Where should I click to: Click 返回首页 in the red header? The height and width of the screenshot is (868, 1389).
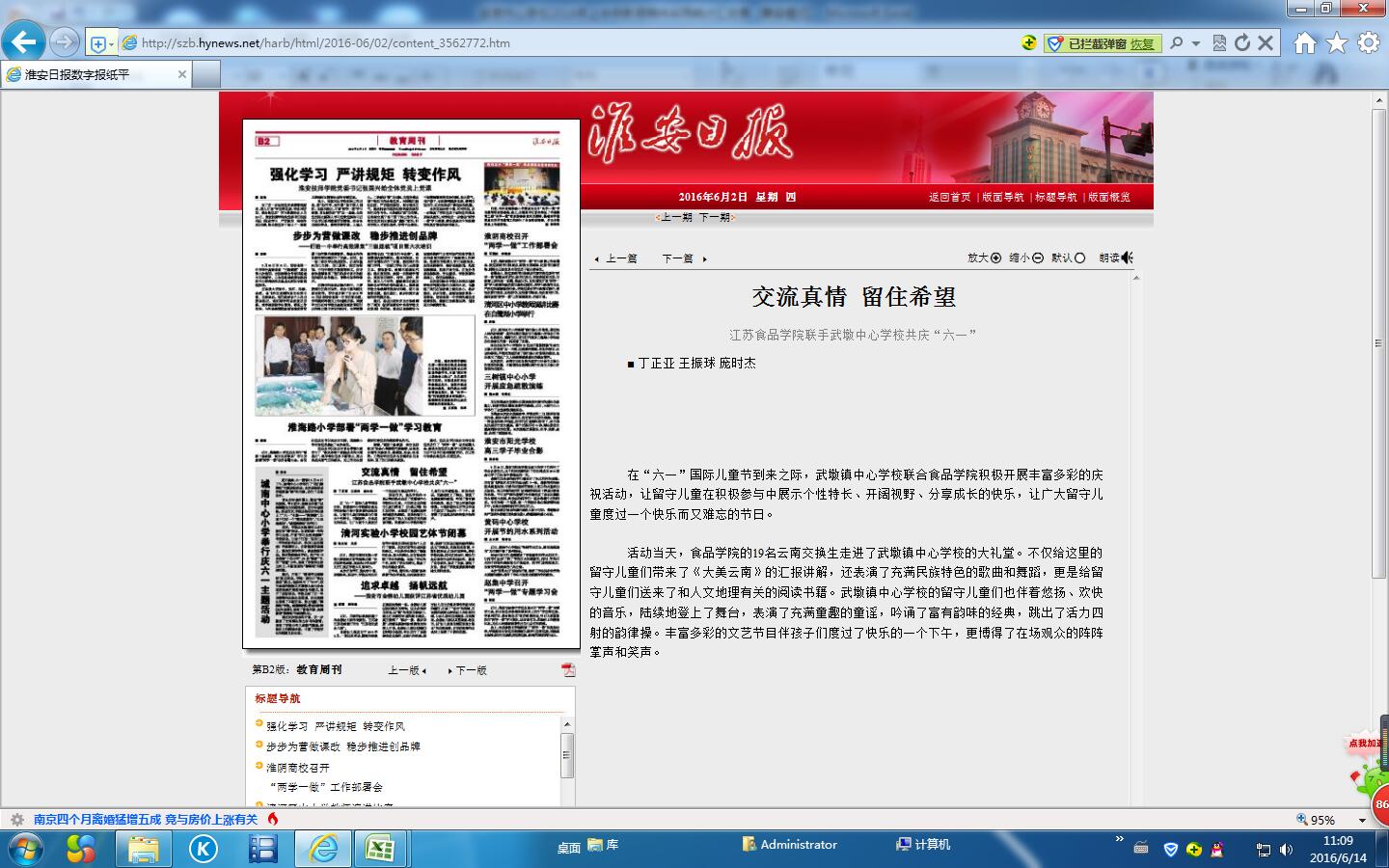tap(950, 197)
